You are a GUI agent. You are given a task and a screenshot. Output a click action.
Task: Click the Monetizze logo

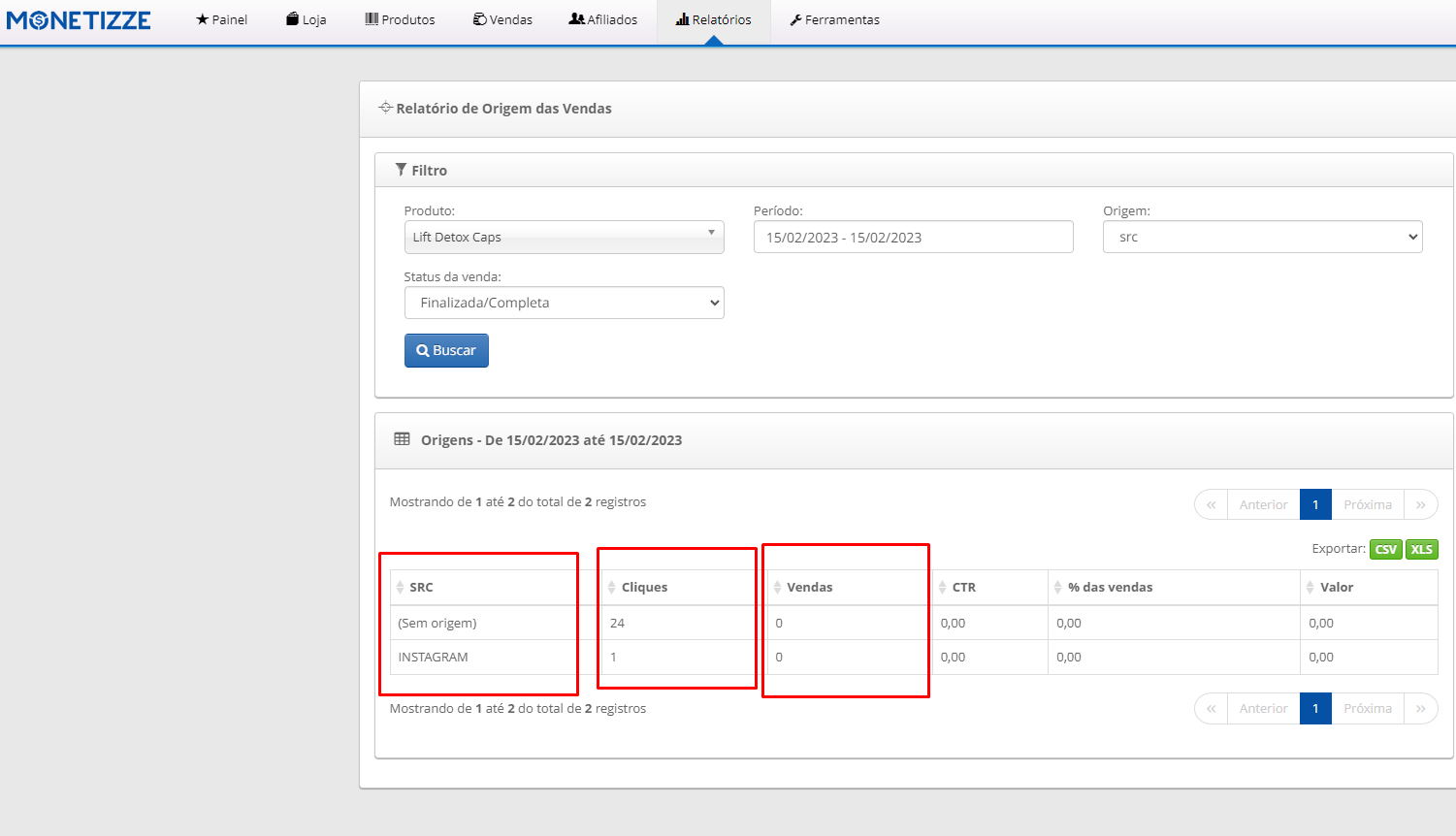point(79,20)
